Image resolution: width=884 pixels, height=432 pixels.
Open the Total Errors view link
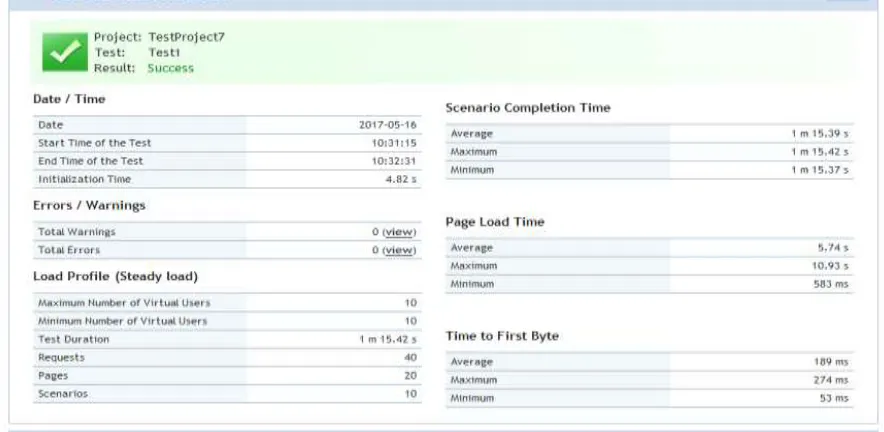[x=399, y=250]
